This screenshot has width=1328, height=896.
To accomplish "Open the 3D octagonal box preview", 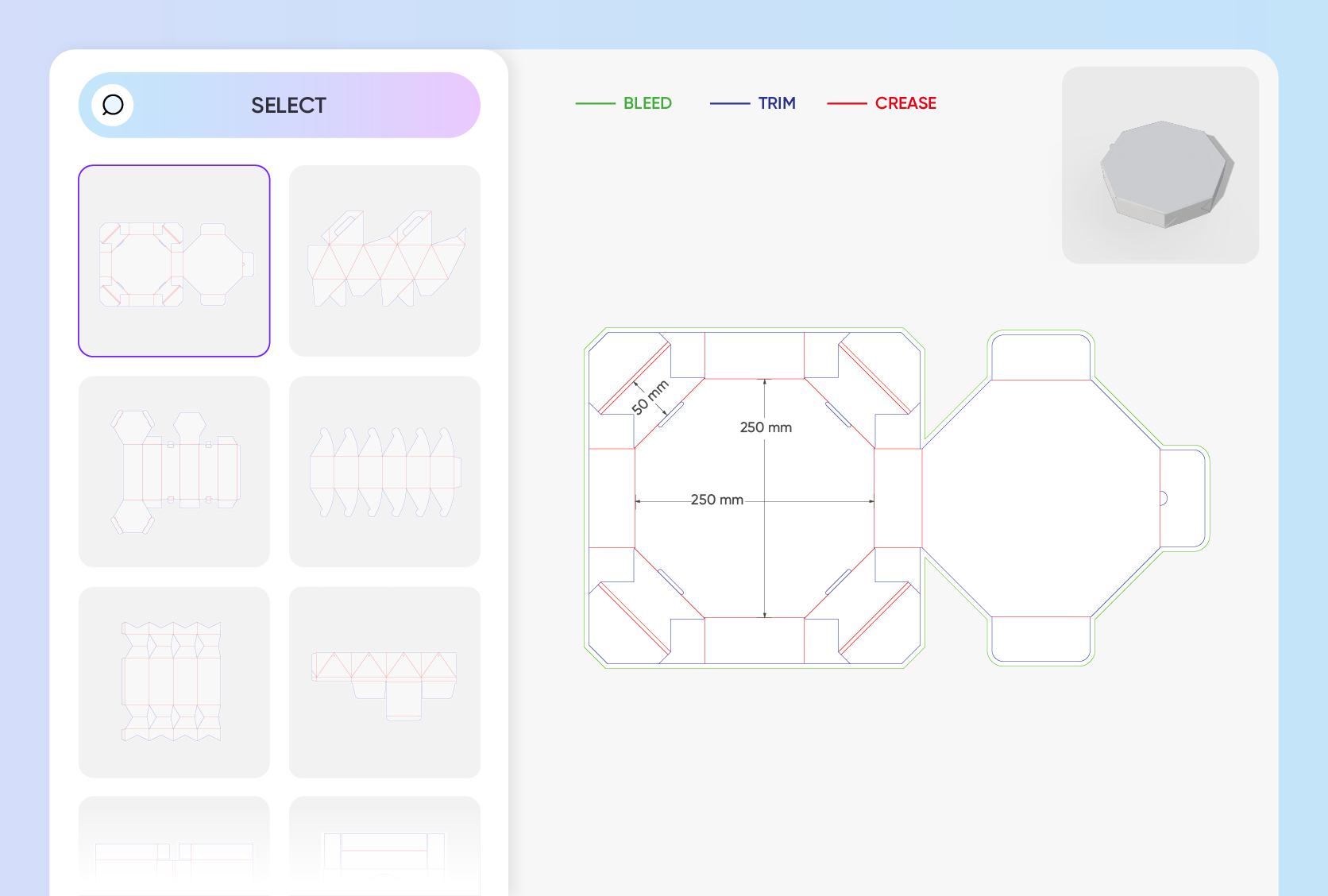I will coord(1160,165).
